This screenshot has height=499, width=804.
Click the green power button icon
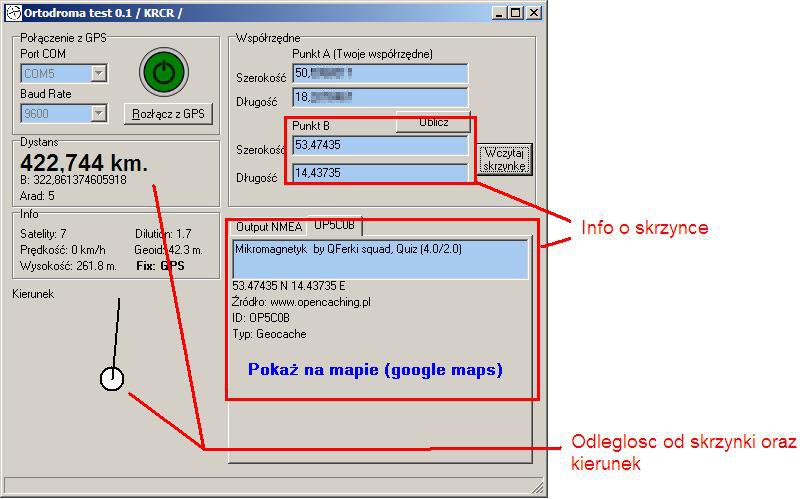click(164, 72)
